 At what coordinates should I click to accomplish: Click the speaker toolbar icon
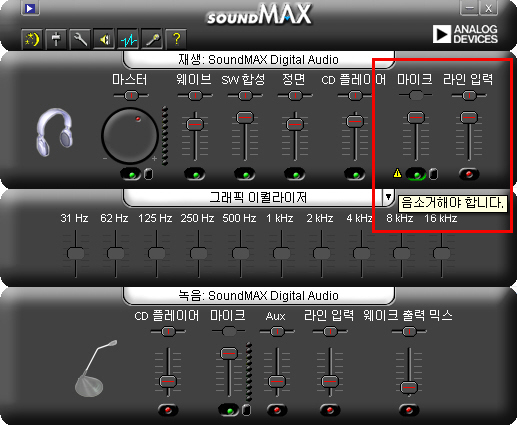pyautogui.click(x=104, y=39)
